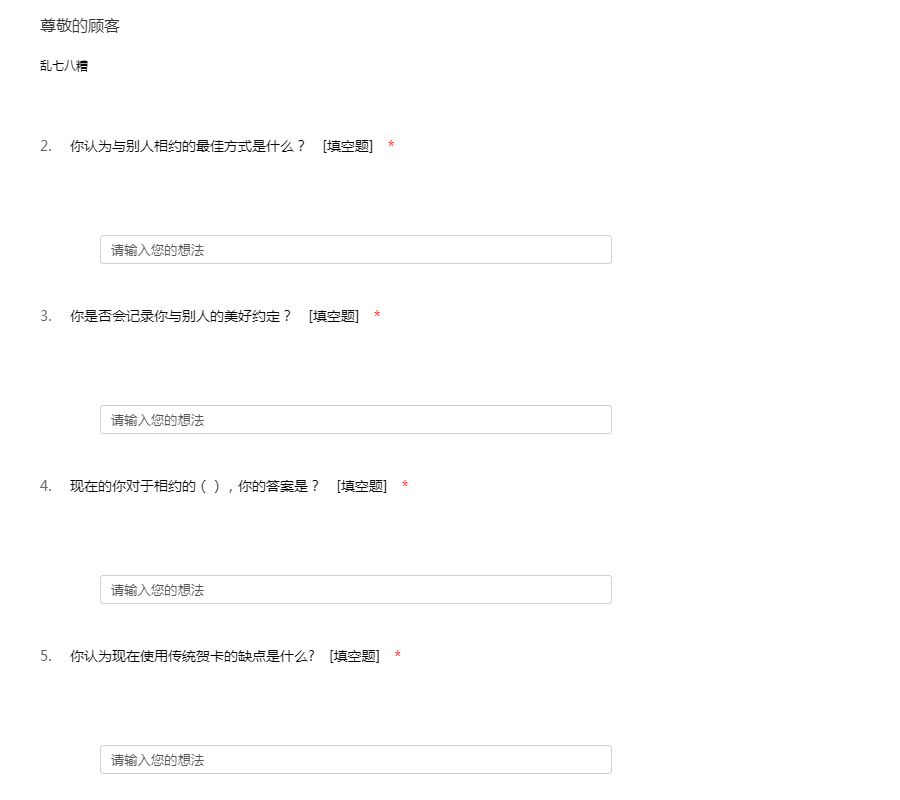Click the question number '5.' label
Image resolution: width=900 pixels, height=800 pixels.
[x=46, y=656]
